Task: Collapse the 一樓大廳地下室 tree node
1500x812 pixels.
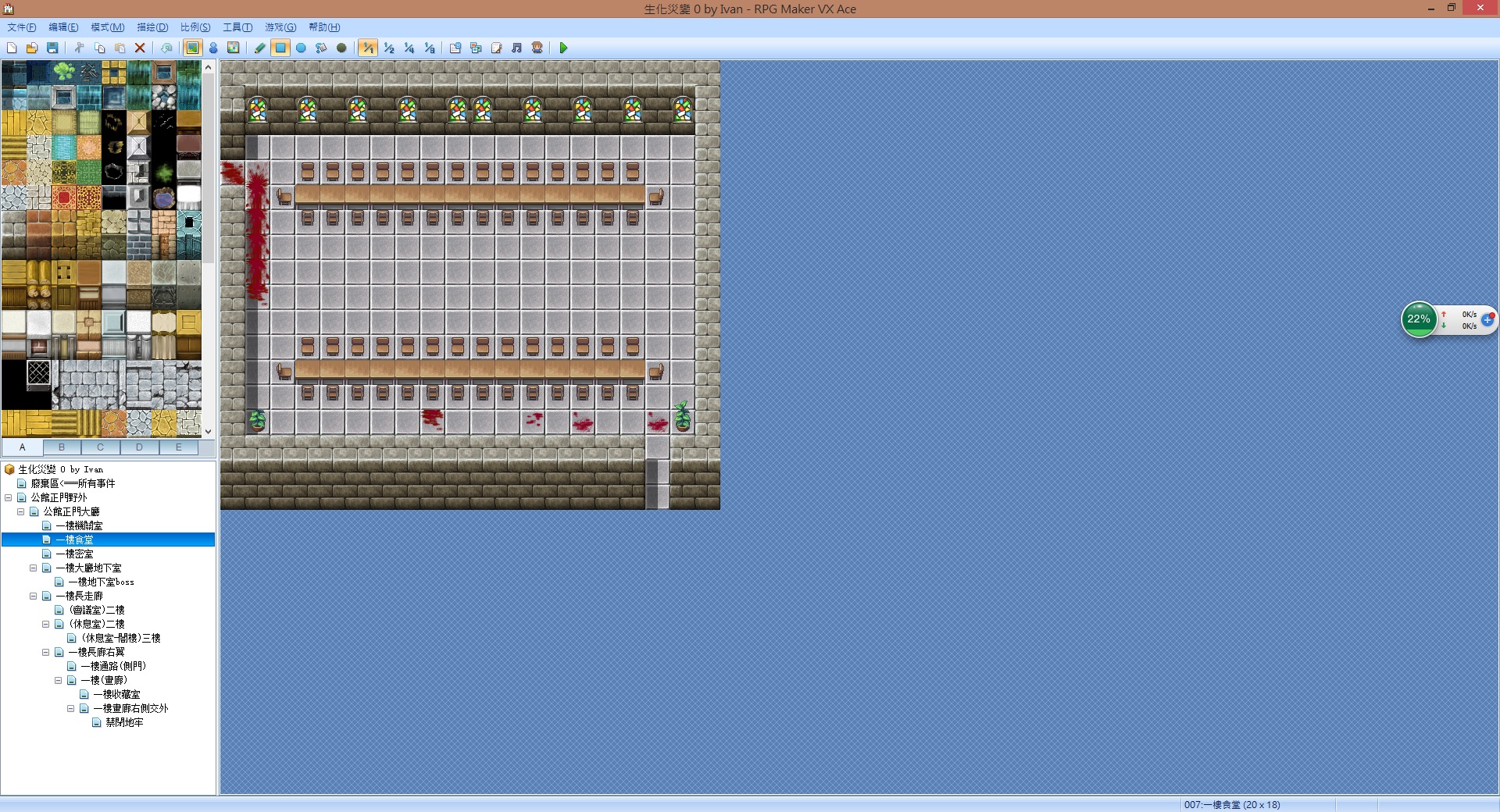Action: [34, 568]
